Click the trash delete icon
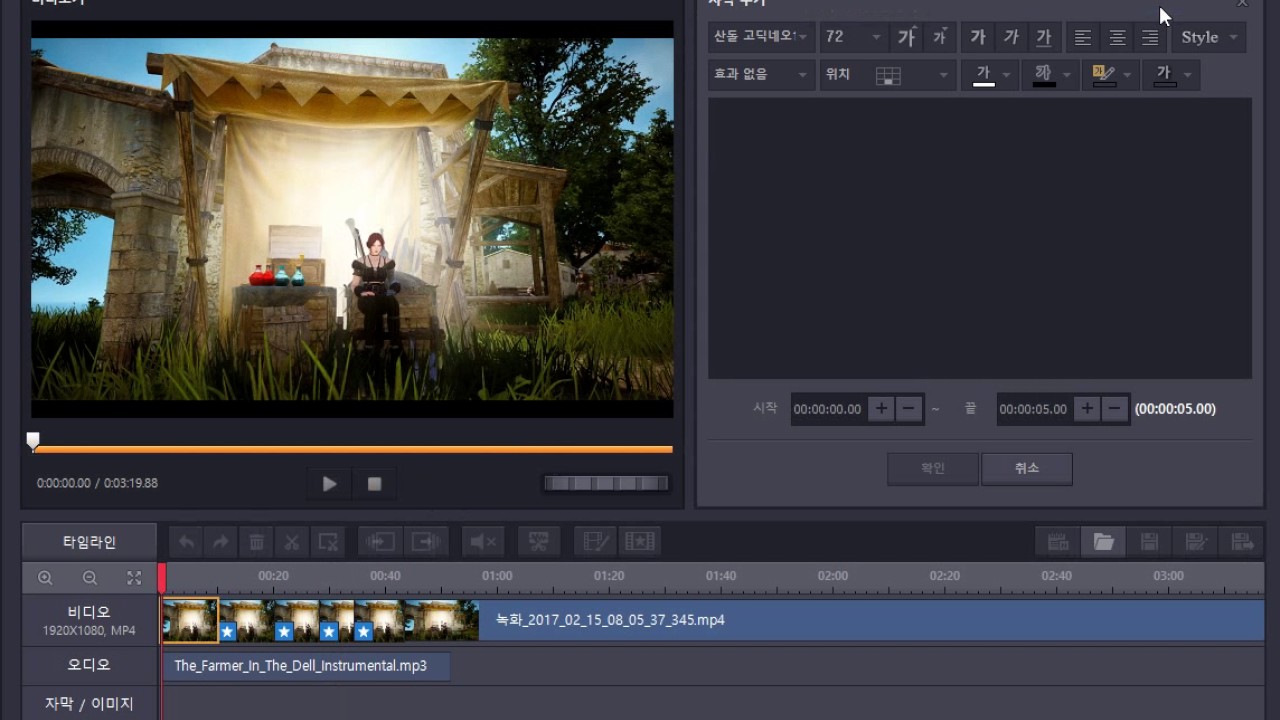 click(257, 542)
